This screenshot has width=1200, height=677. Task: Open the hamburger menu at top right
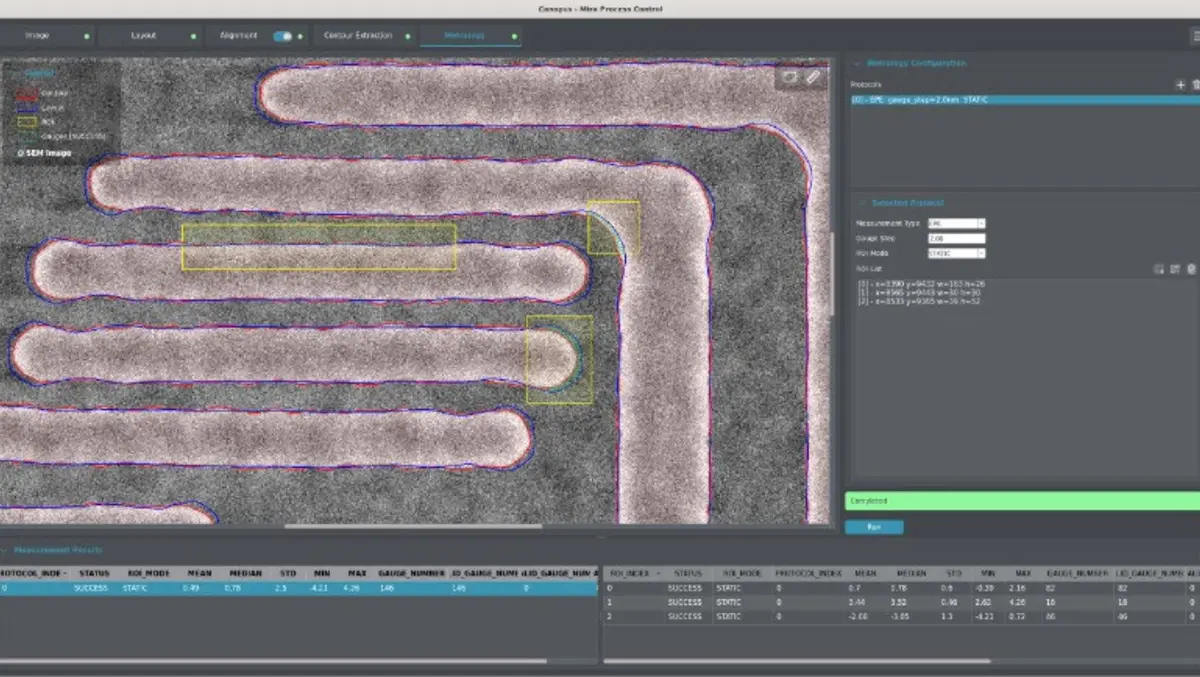(1194, 35)
